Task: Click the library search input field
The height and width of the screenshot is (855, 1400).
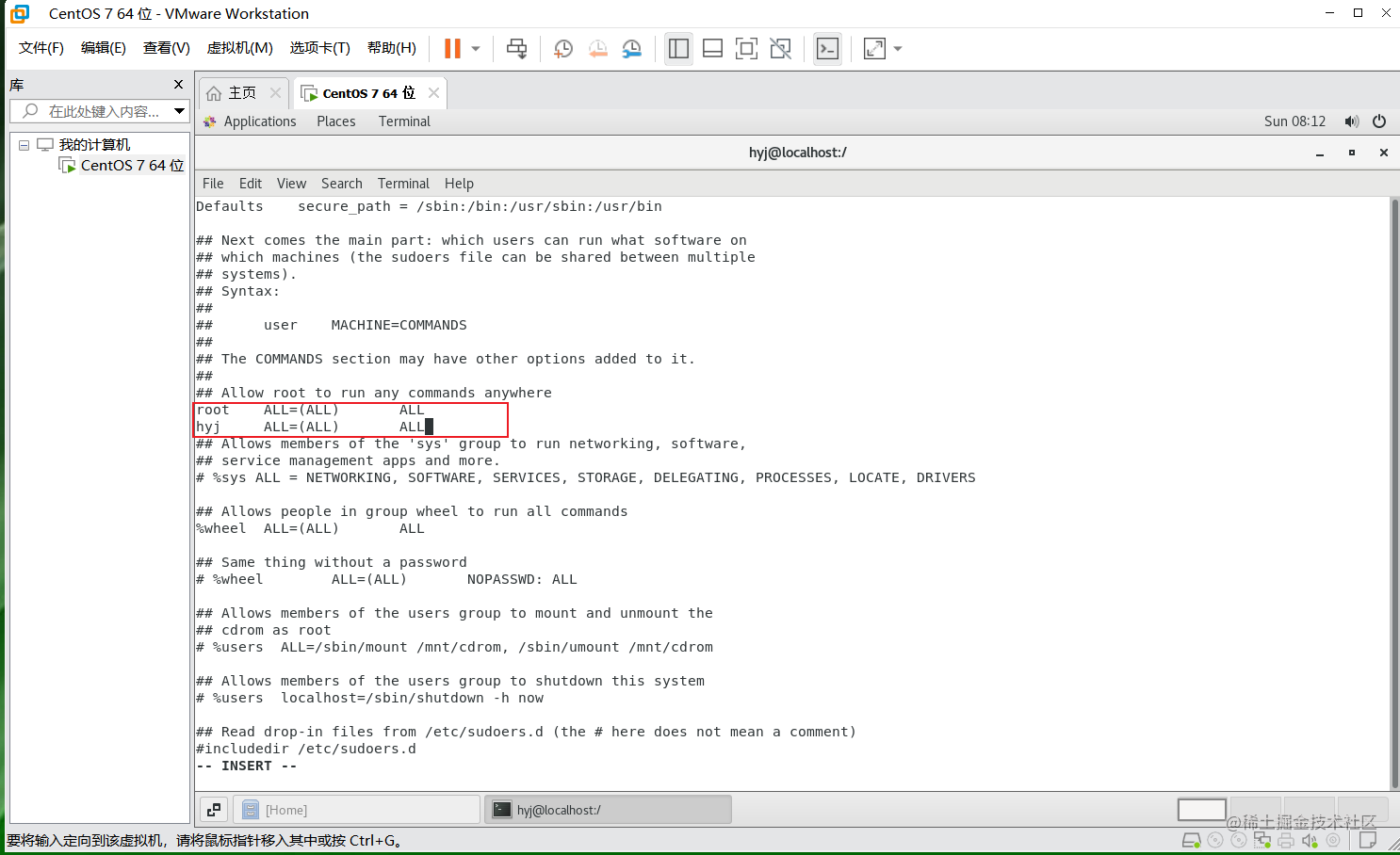Action: click(x=98, y=111)
